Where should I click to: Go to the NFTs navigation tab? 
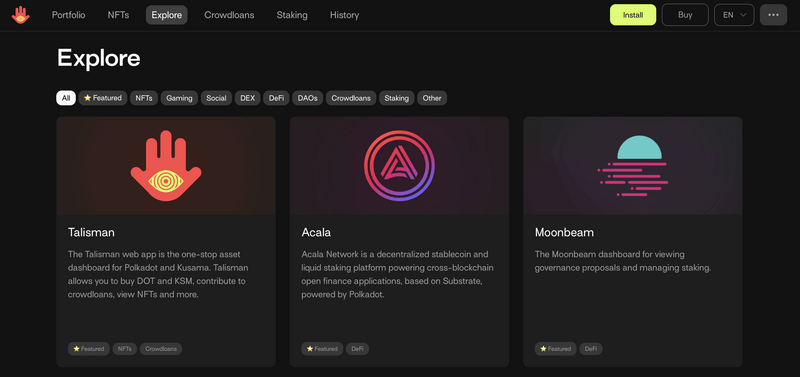coord(118,15)
